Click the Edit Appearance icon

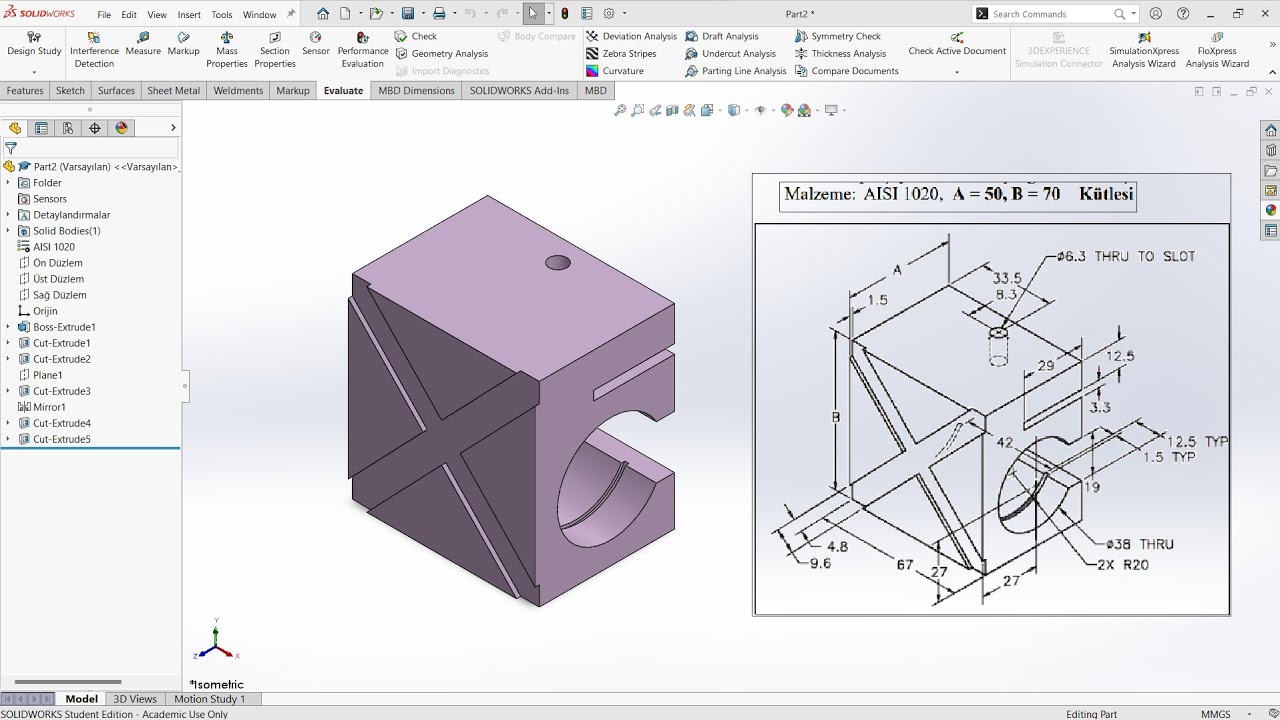(787, 110)
